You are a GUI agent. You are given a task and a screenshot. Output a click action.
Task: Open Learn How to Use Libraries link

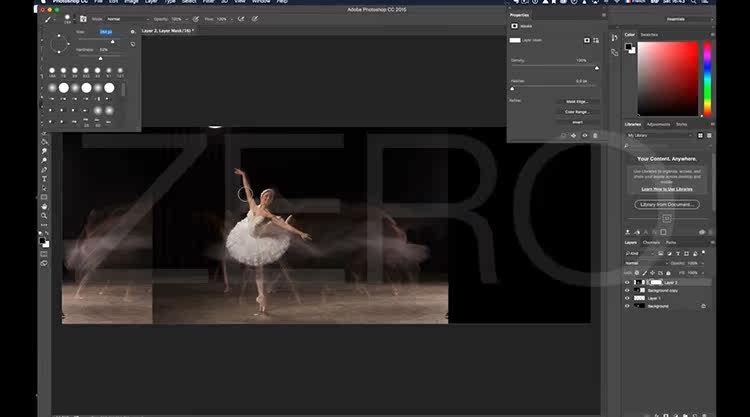(667, 189)
